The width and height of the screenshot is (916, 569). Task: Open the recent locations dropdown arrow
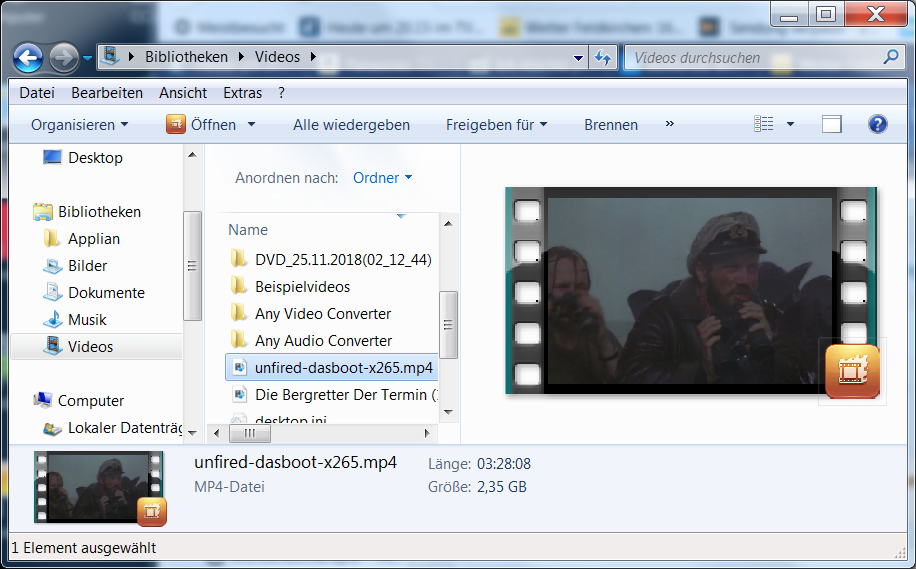88,58
